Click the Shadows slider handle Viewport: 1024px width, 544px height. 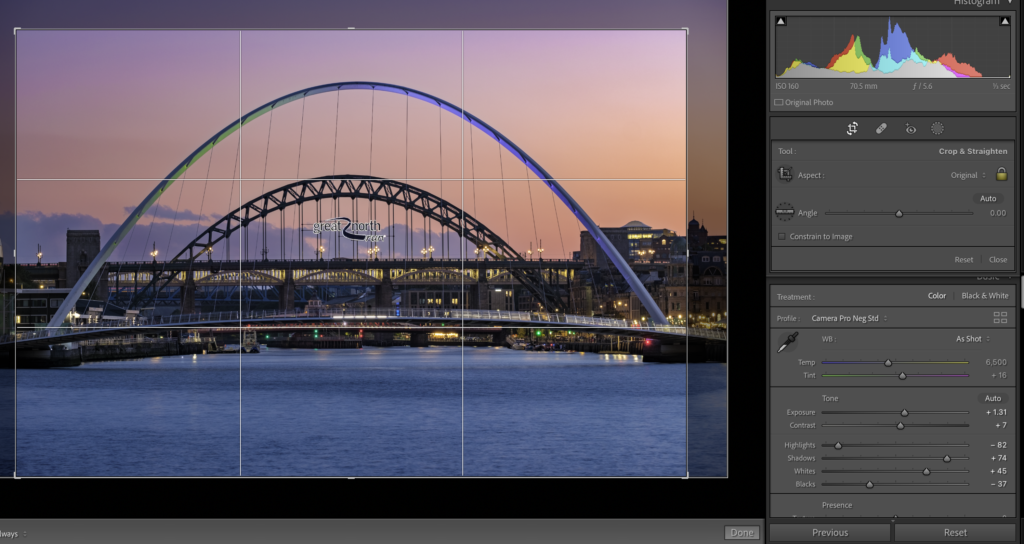pos(947,458)
